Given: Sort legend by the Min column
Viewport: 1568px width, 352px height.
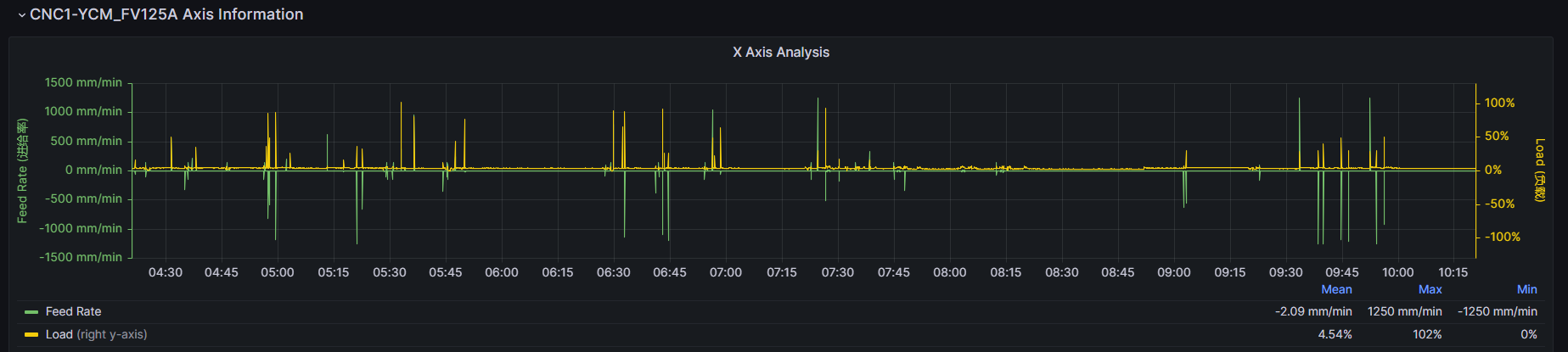Looking at the screenshot, I should pos(1526,289).
